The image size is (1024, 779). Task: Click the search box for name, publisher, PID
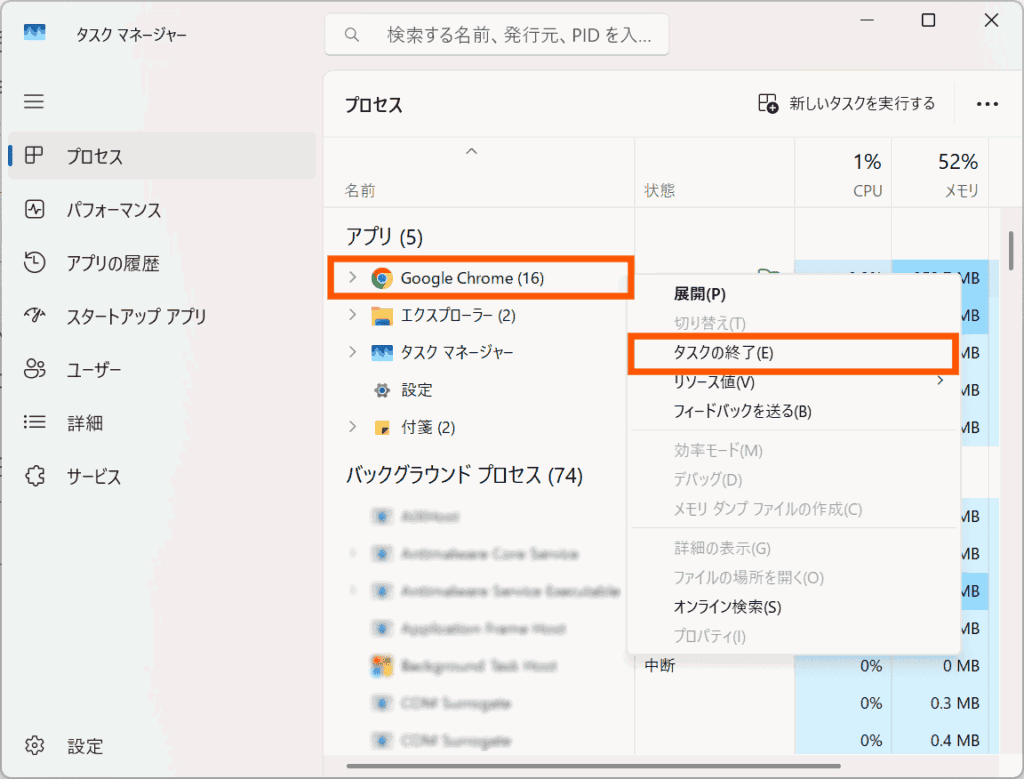tap(496, 35)
